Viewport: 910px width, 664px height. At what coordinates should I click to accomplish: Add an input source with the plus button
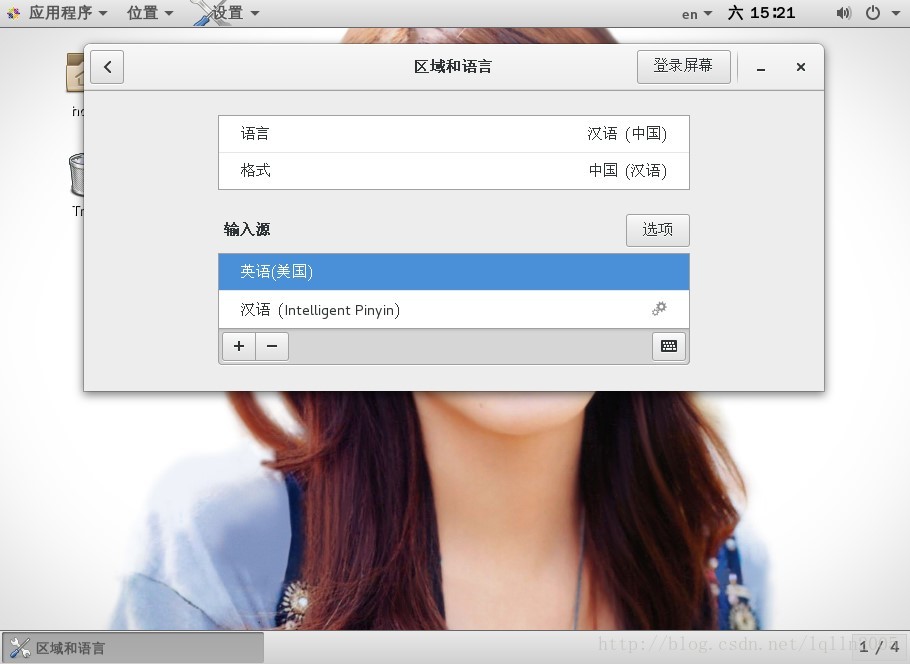click(x=239, y=346)
